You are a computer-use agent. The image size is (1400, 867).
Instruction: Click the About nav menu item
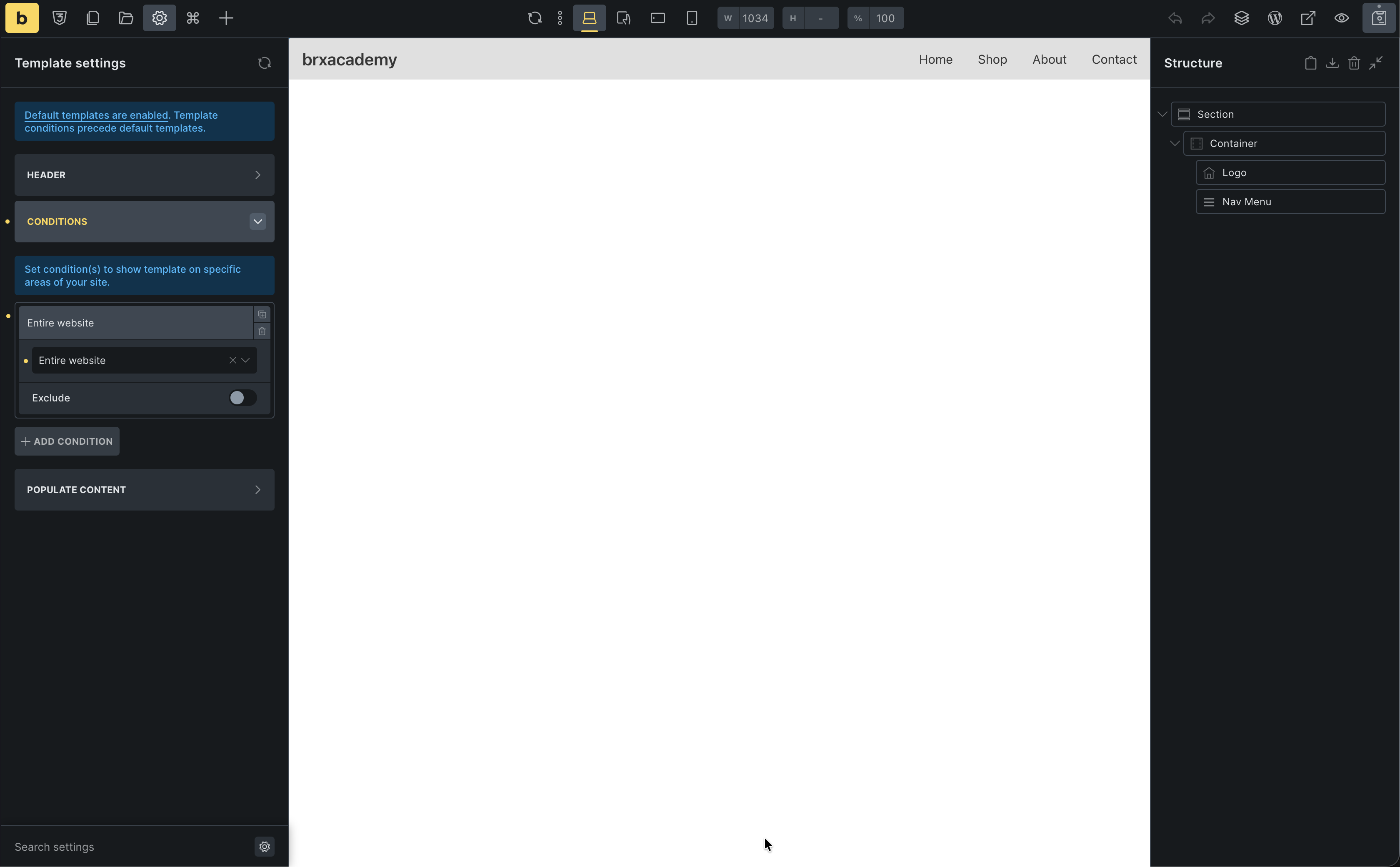[1049, 60]
